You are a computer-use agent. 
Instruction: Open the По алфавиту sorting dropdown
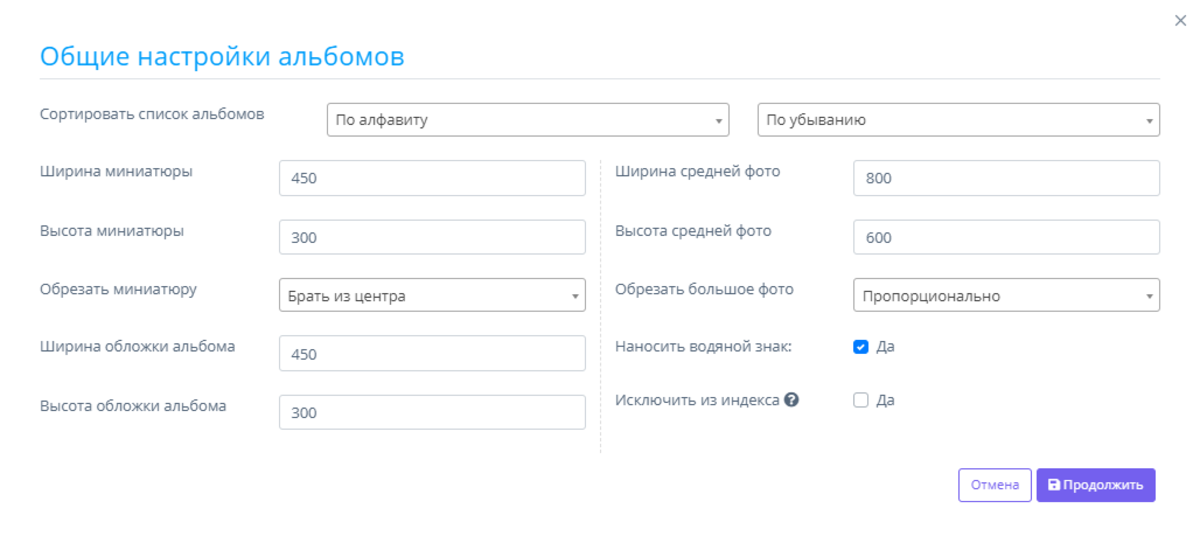(528, 120)
